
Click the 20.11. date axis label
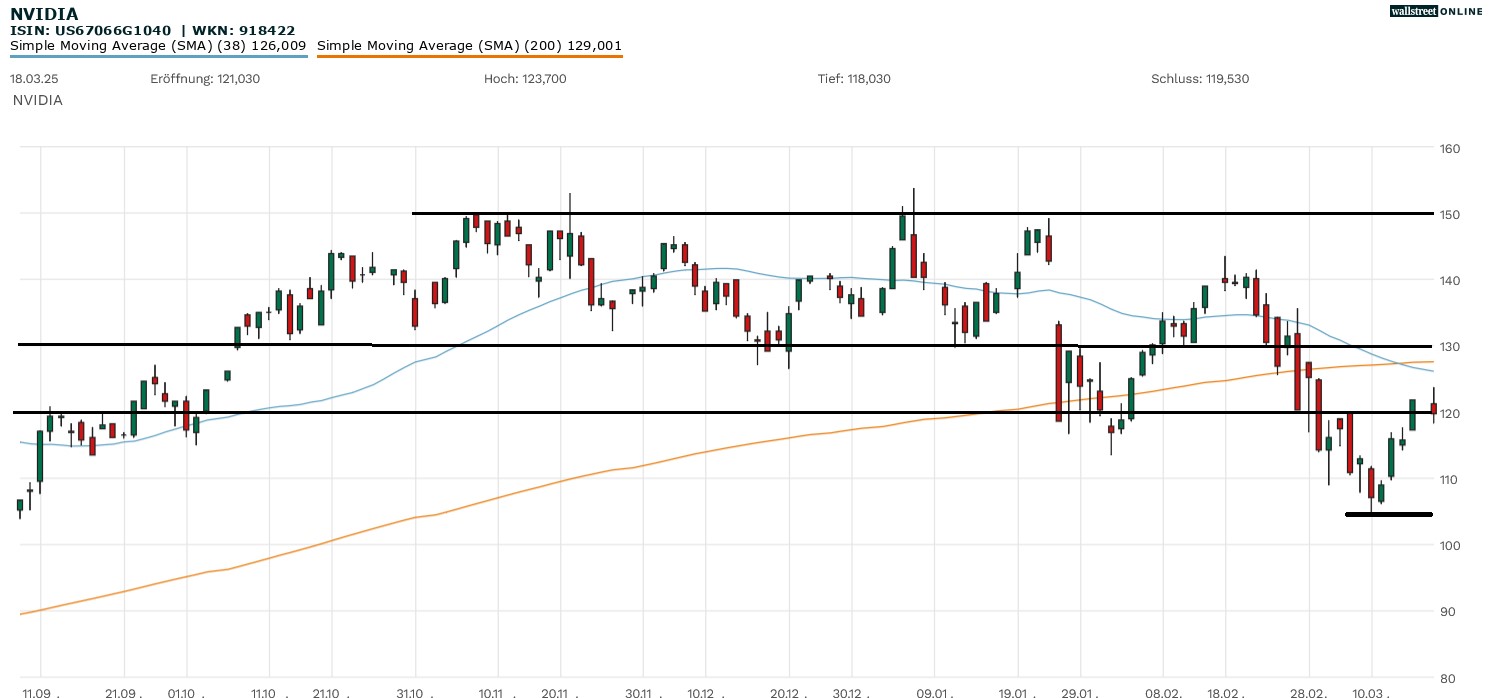[x=560, y=692]
